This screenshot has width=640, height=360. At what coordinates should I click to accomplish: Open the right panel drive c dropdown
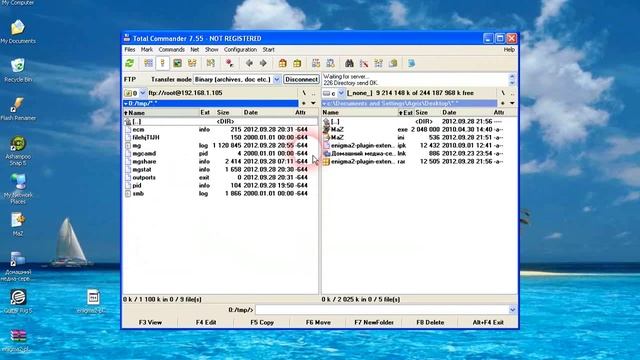click(341, 93)
